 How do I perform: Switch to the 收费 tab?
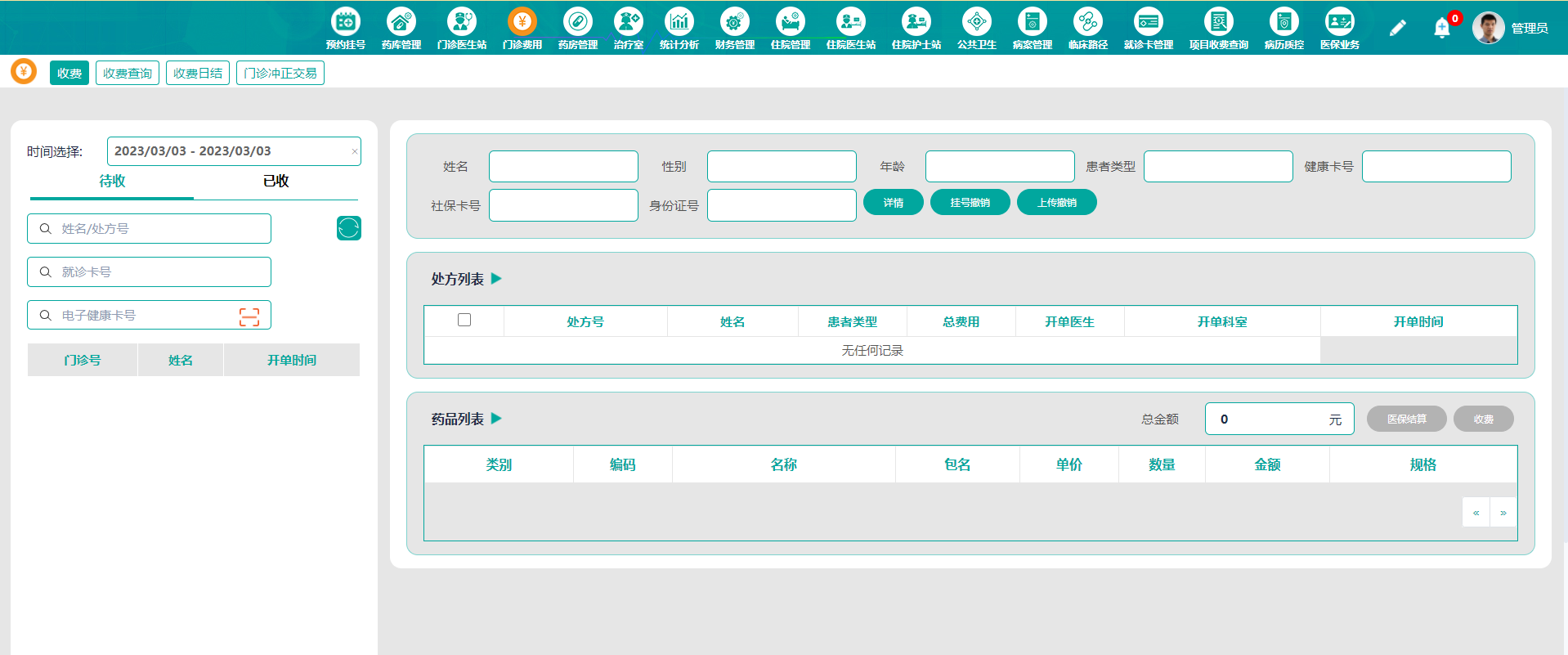pyautogui.click(x=69, y=73)
